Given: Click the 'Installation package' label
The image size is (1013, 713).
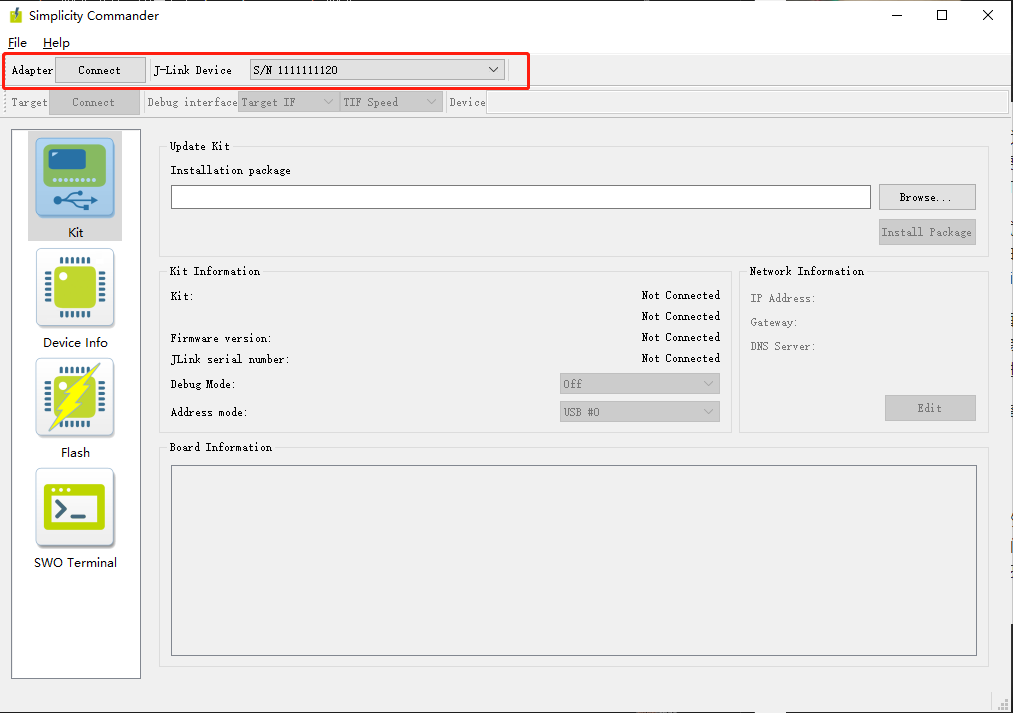Looking at the screenshot, I should 231,170.
